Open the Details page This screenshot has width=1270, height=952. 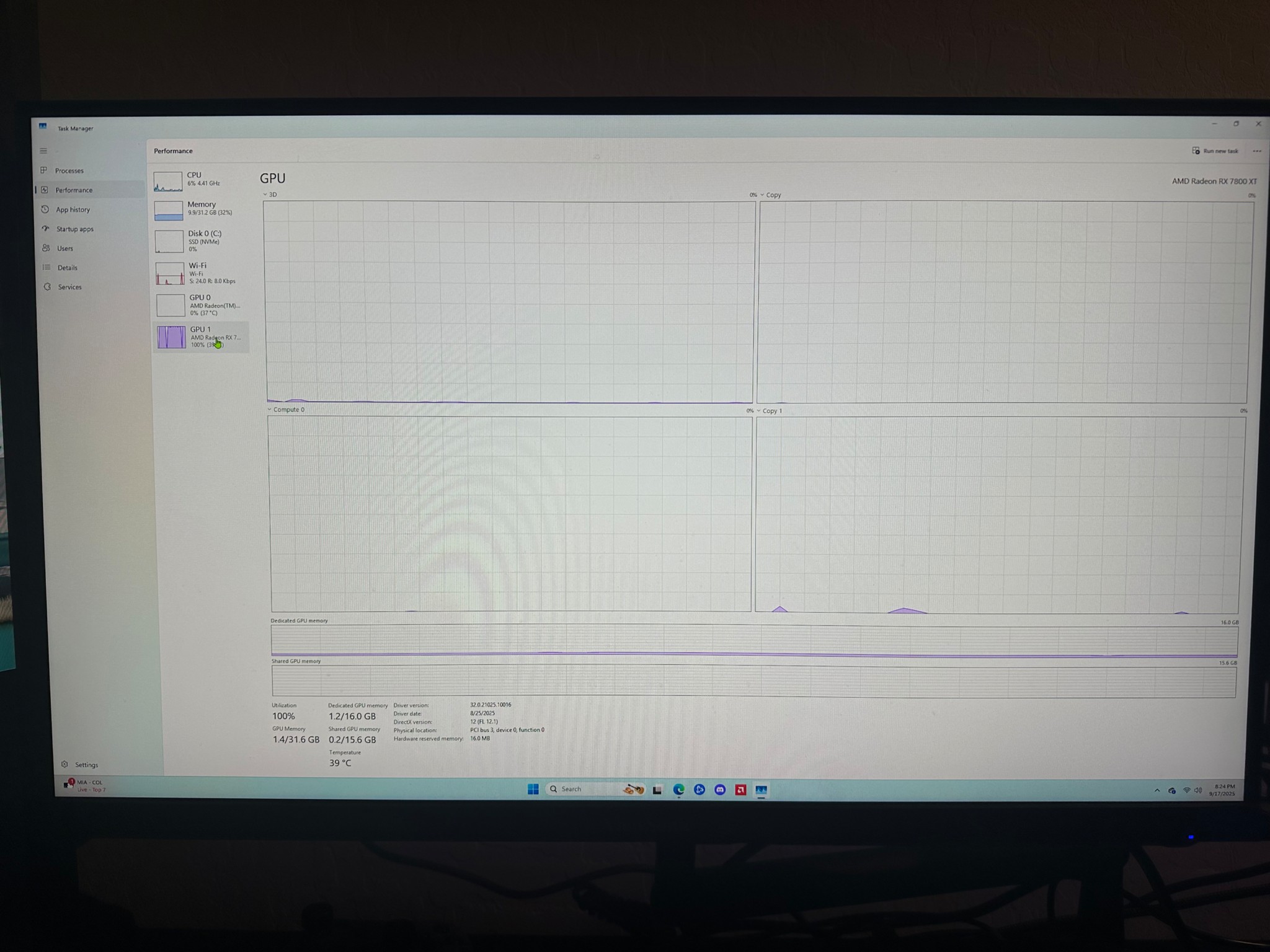[x=67, y=268]
